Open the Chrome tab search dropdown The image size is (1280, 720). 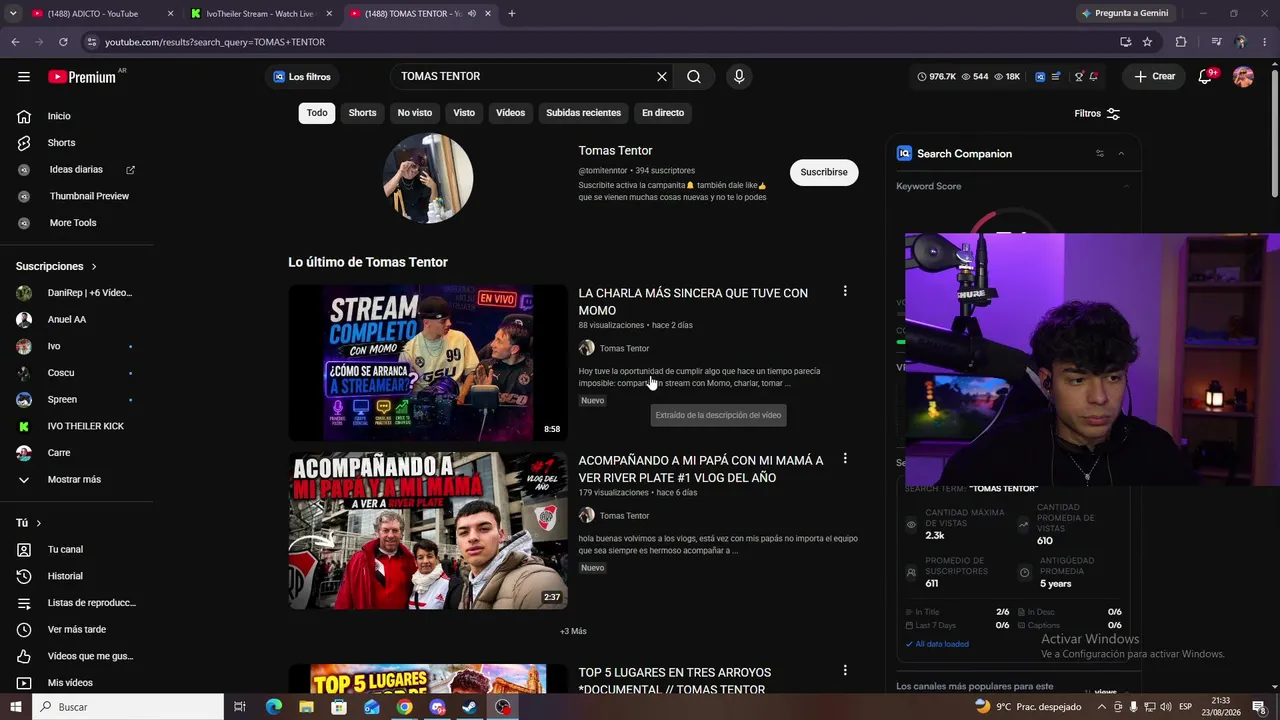coord(13,14)
